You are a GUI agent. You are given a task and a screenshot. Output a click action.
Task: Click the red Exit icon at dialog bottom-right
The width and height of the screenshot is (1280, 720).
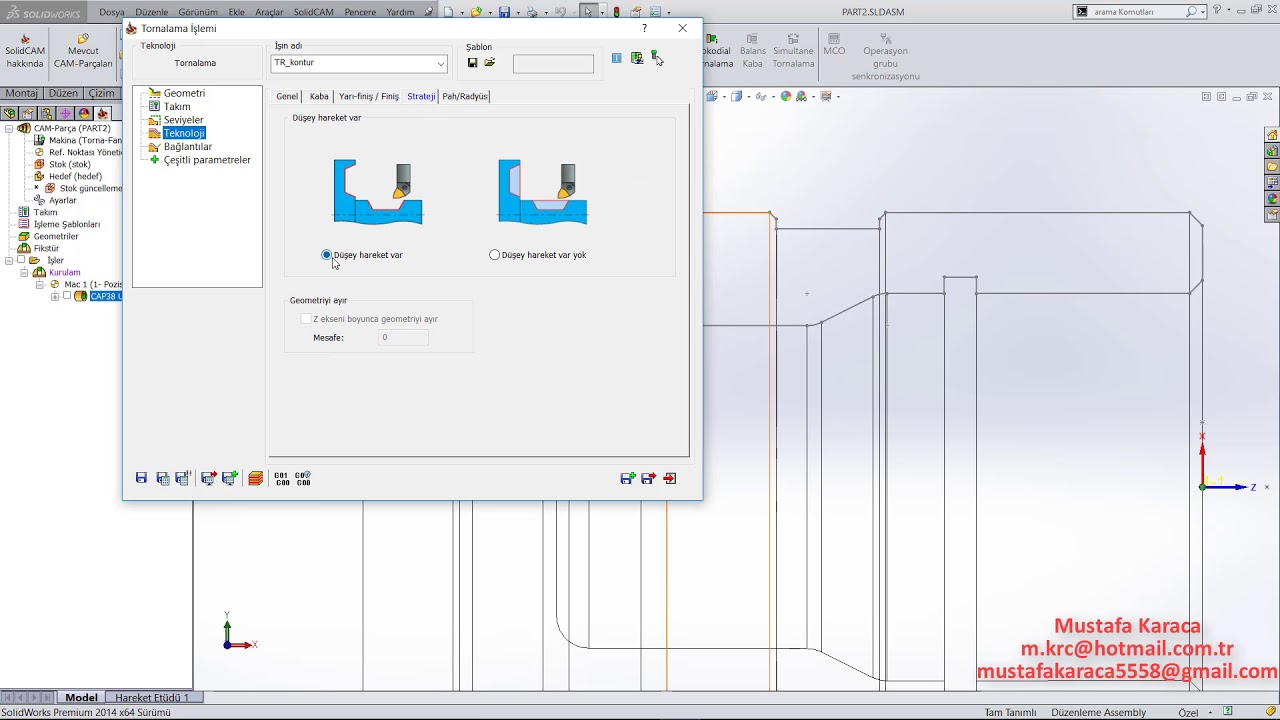tap(670, 479)
